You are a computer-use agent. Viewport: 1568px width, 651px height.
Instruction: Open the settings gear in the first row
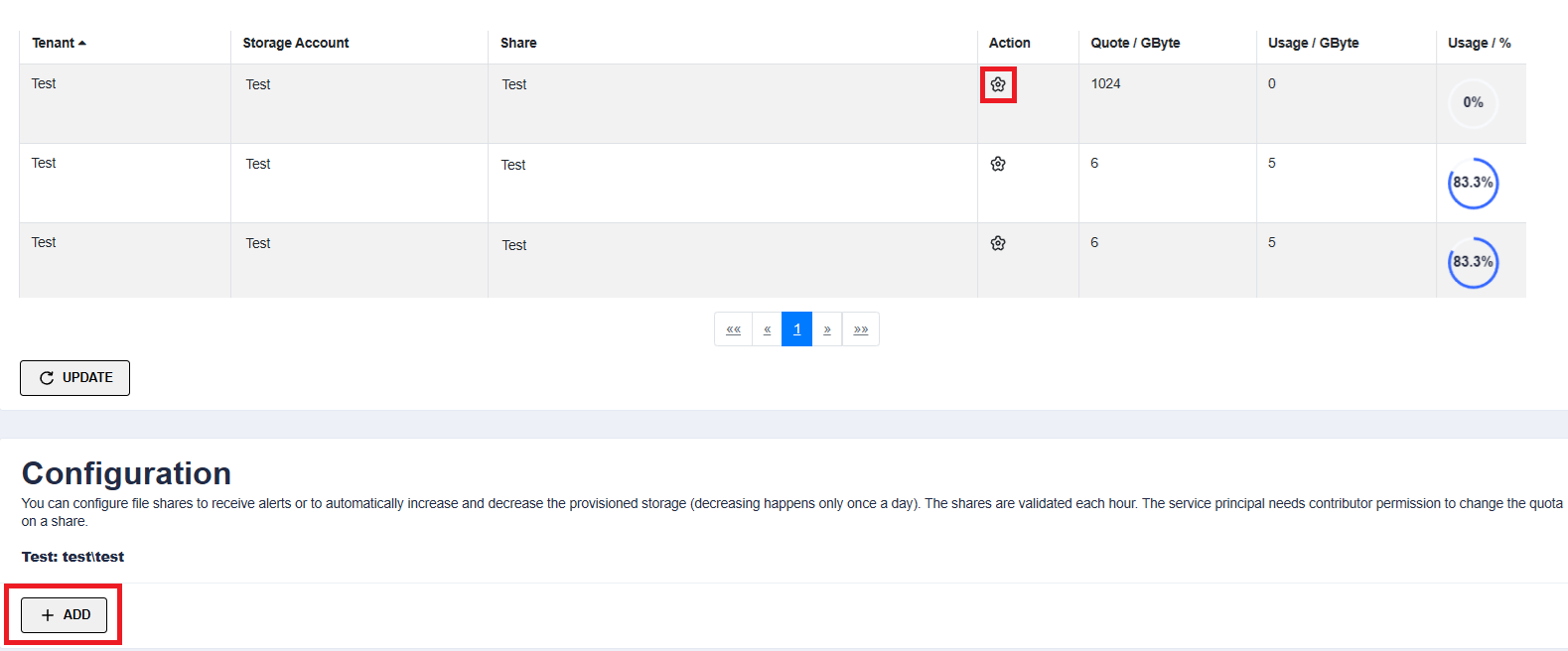998,85
